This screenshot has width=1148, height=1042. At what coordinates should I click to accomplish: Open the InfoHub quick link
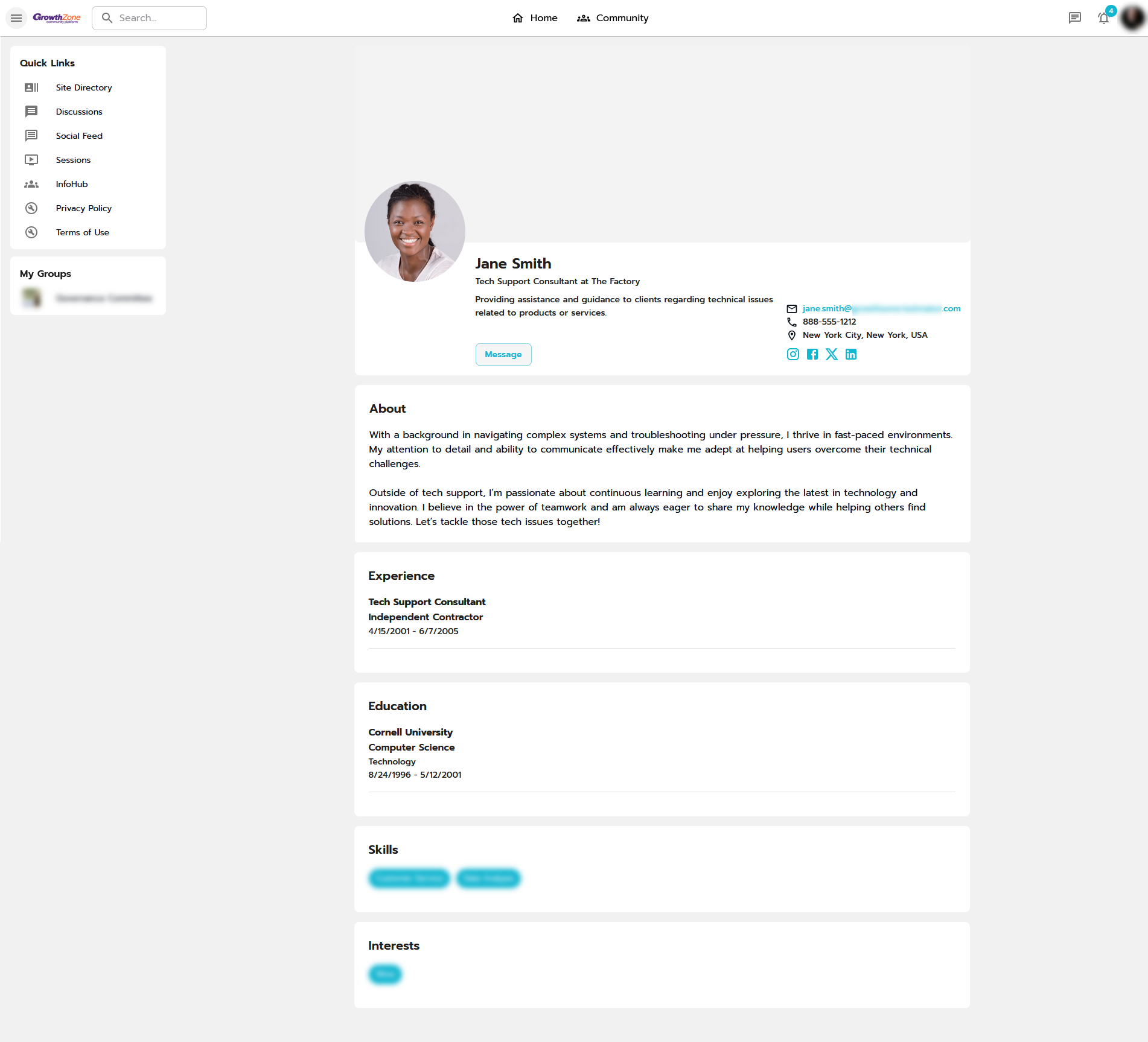pos(71,184)
